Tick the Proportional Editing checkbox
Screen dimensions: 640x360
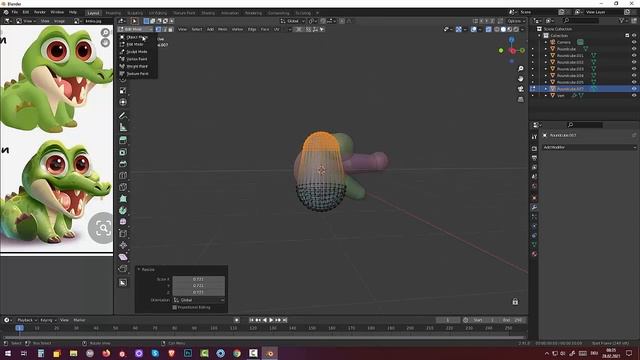(x=175, y=307)
